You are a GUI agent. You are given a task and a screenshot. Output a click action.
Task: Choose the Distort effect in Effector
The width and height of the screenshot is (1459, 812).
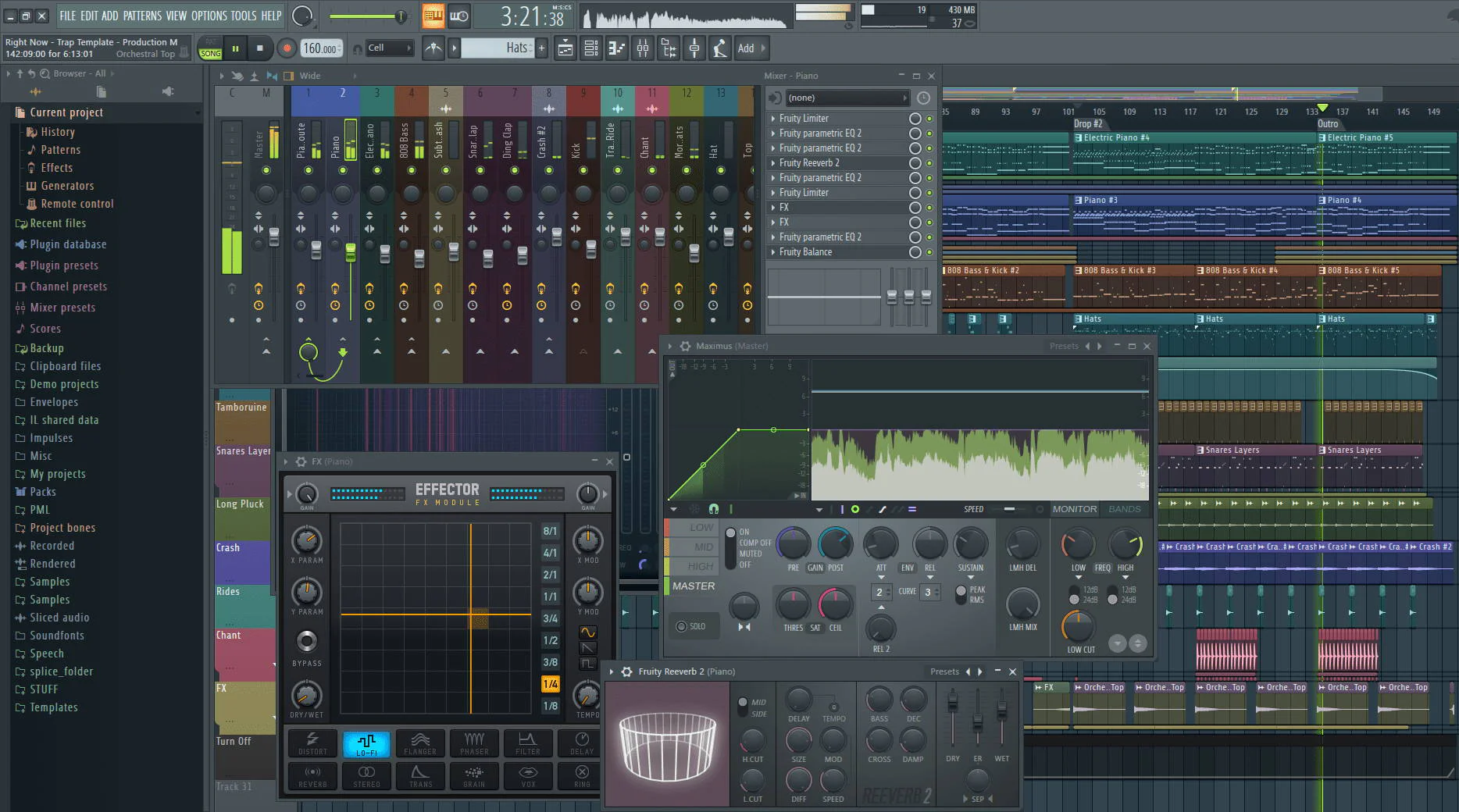click(x=312, y=743)
